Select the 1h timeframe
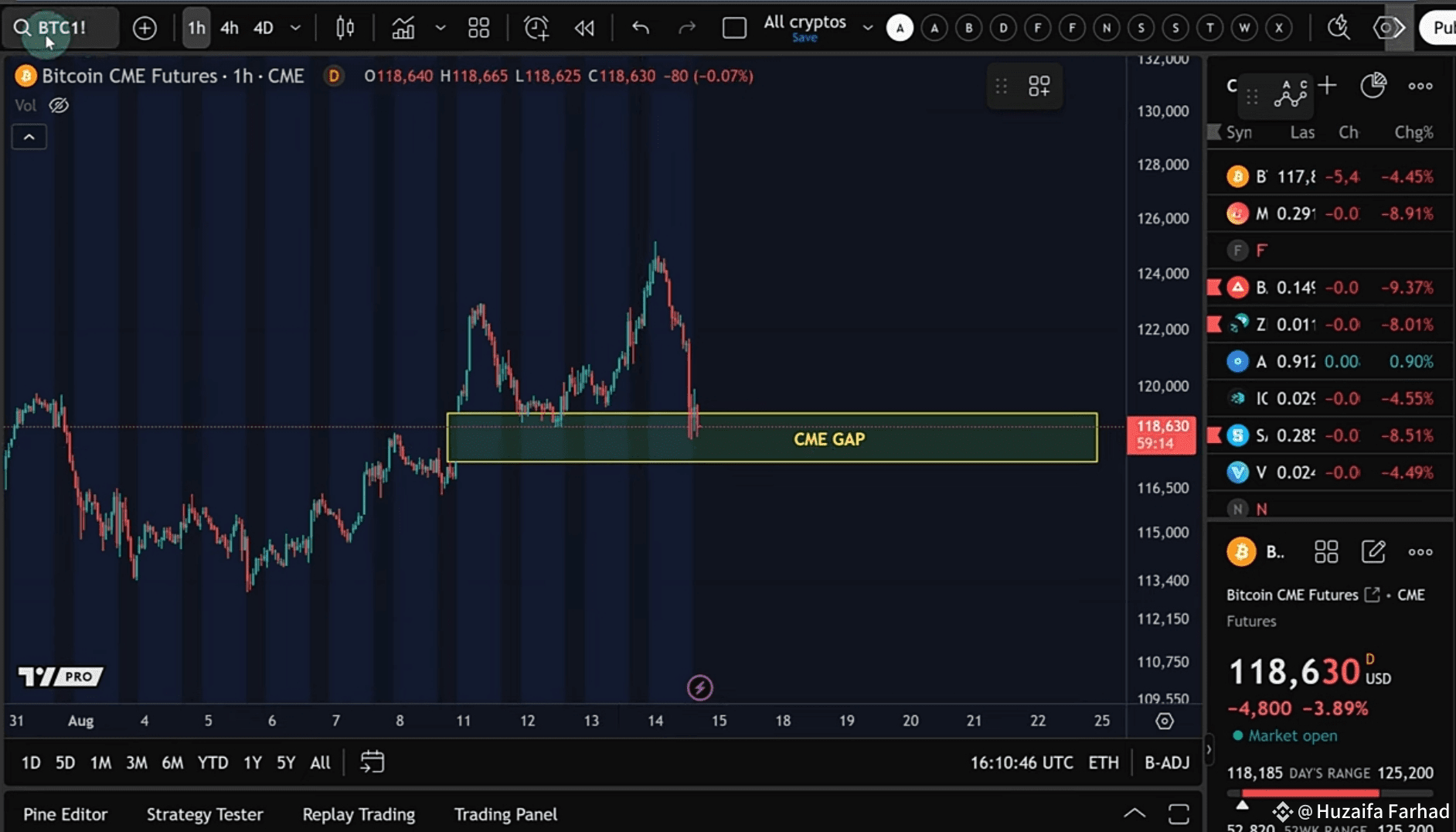 196,28
